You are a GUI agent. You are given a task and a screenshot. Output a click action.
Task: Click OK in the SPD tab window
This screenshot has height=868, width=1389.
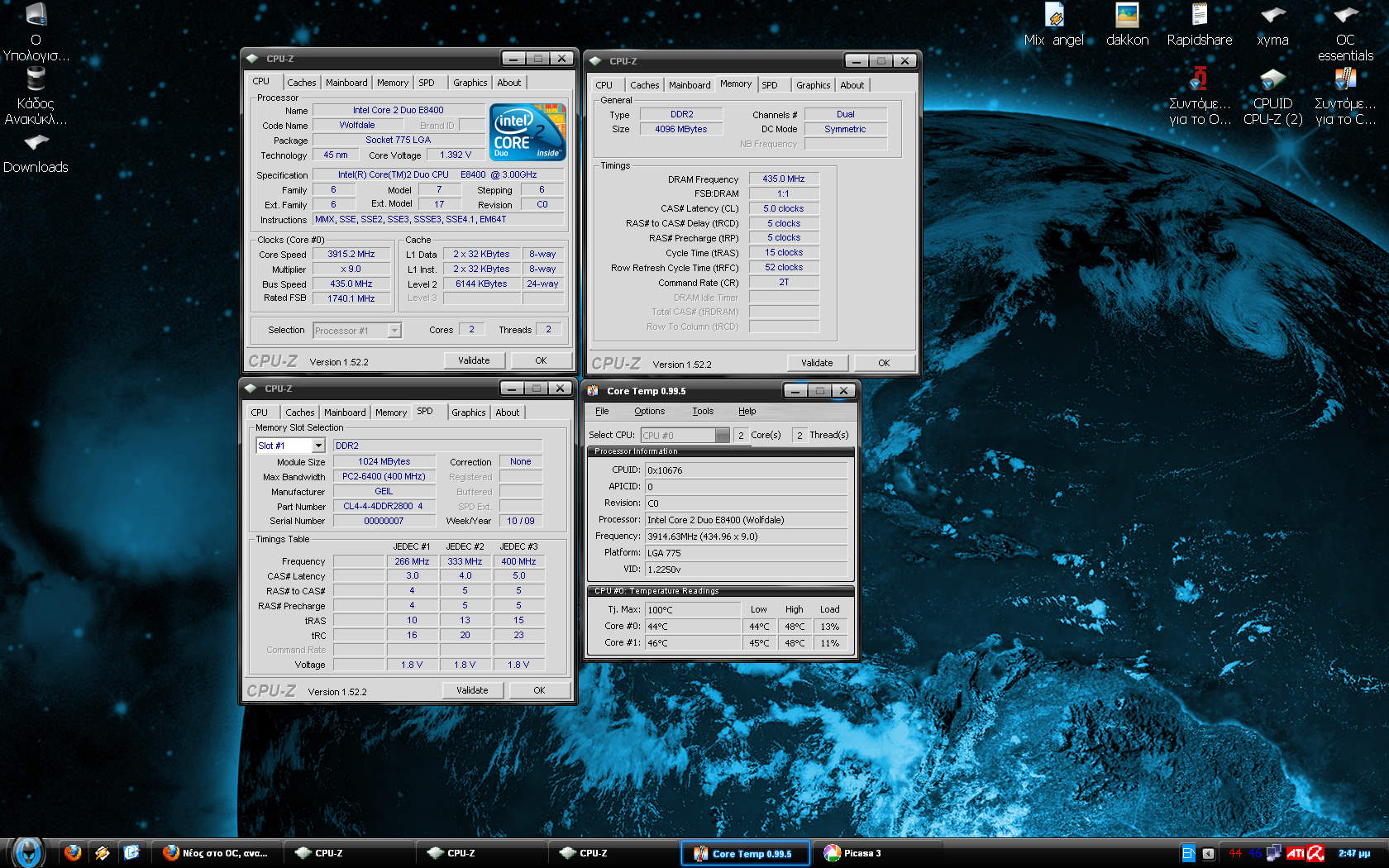pos(539,690)
